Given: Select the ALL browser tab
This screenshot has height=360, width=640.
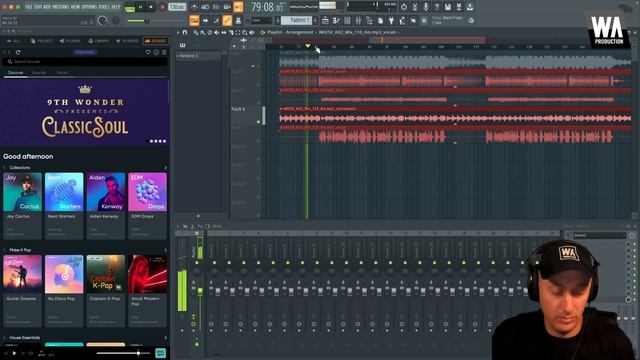Looking at the screenshot, I should [x=13, y=41].
